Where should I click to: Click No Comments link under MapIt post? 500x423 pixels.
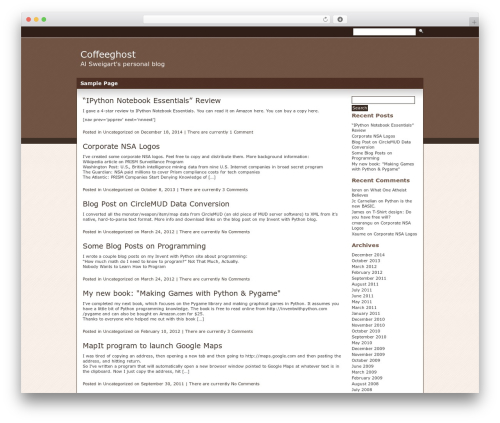tap(245, 384)
